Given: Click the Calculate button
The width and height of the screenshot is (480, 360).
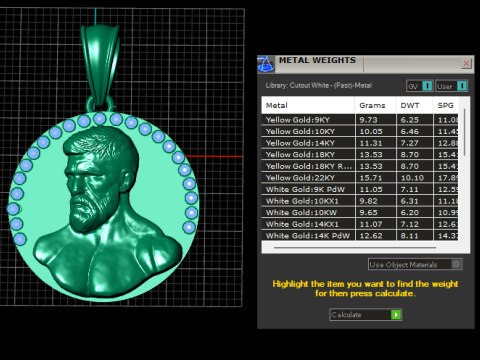Looking at the screenshot, I should click(366, 315).
